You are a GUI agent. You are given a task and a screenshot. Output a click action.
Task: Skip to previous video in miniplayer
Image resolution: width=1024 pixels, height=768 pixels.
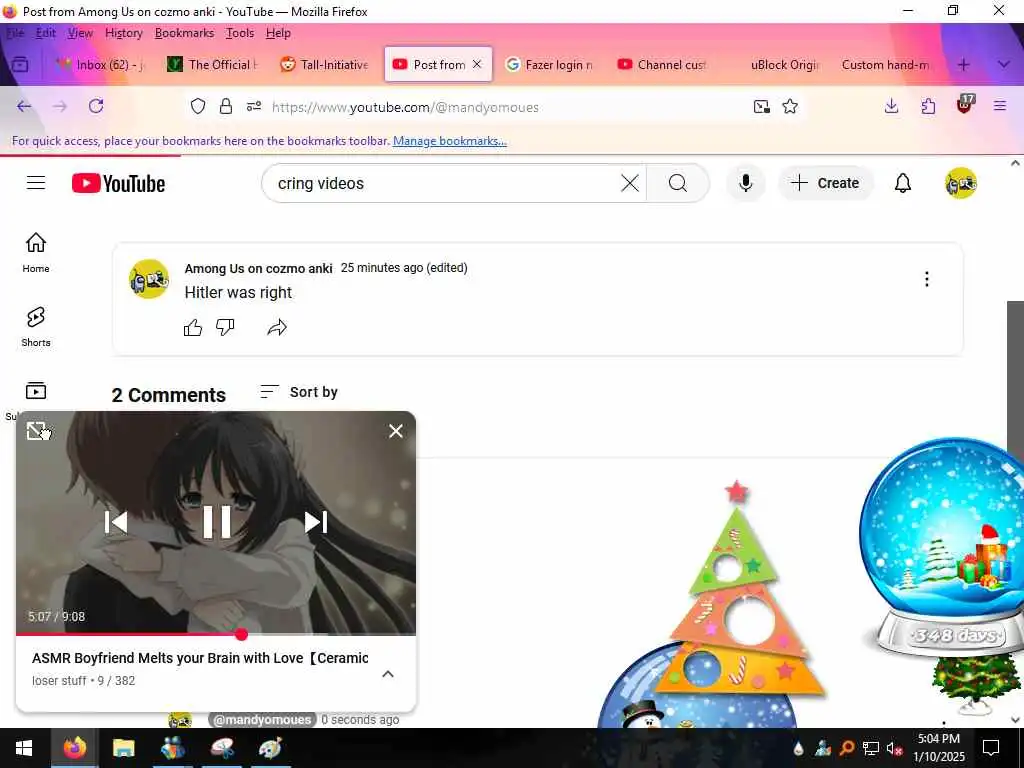(x=116, y=522)
